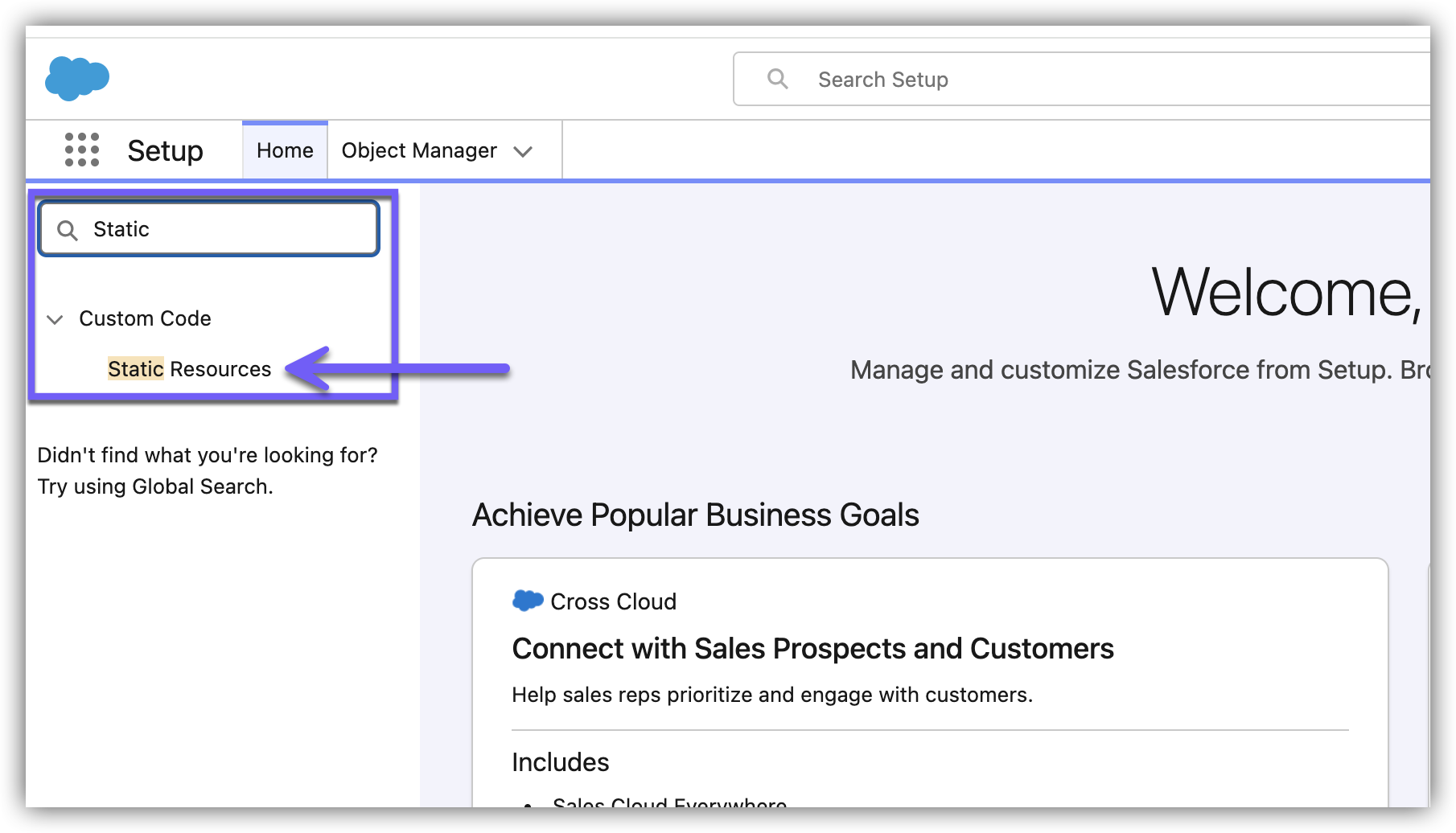
Task: Click the Includes section label
Action: coord(561,762)
